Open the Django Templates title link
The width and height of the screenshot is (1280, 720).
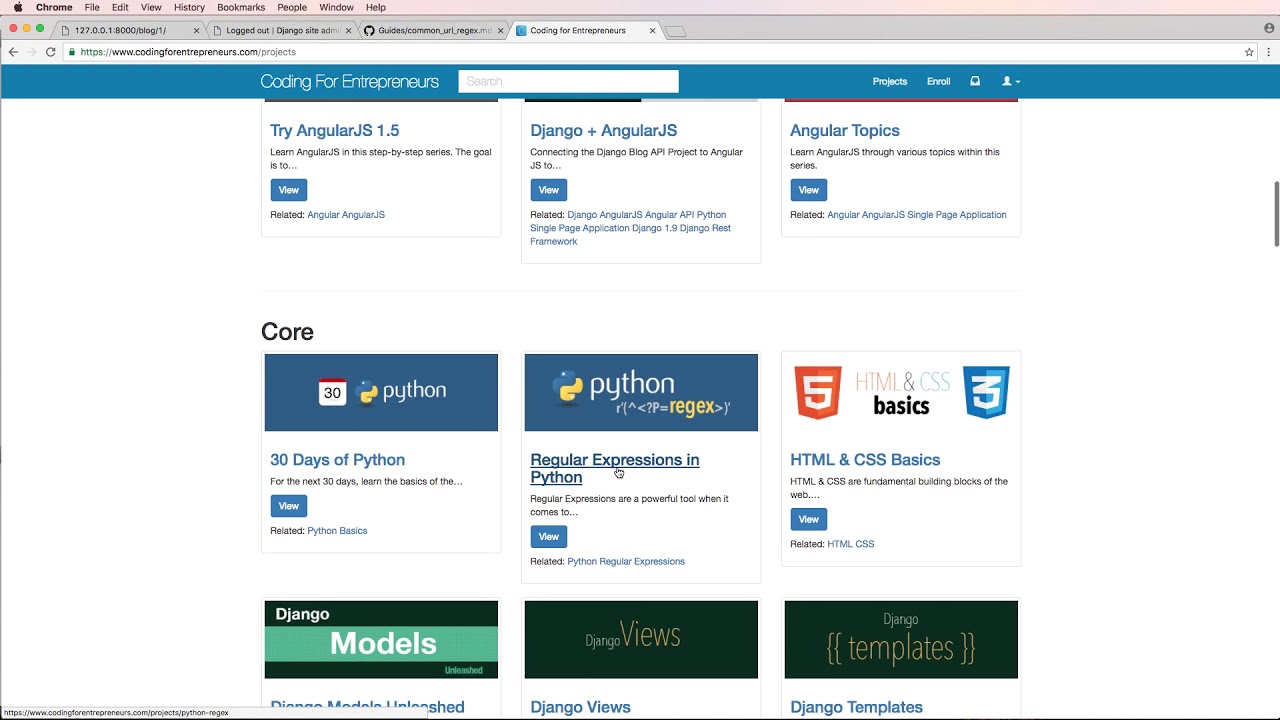(x=857, y=707)
